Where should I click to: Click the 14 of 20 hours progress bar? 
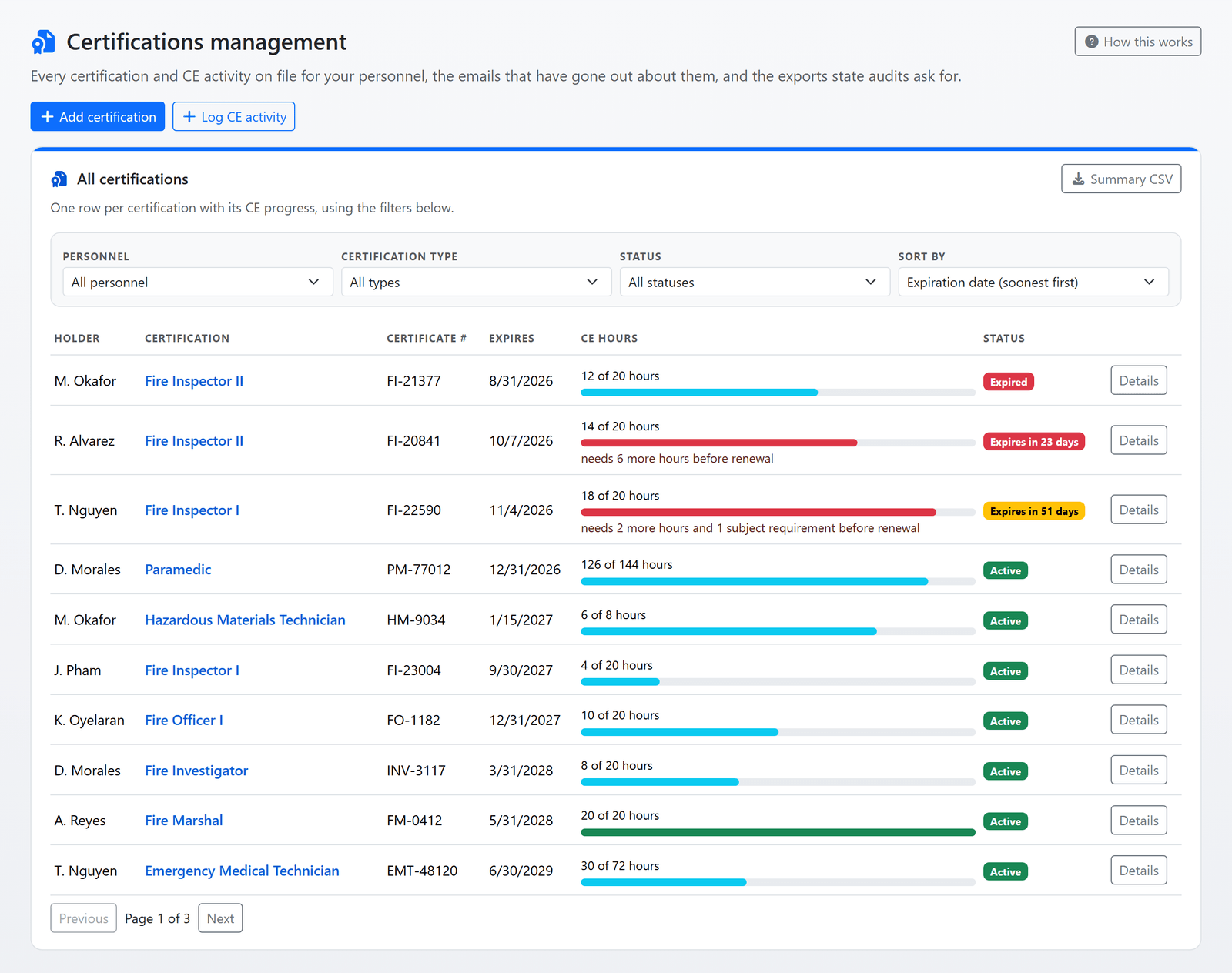[778, 443]
